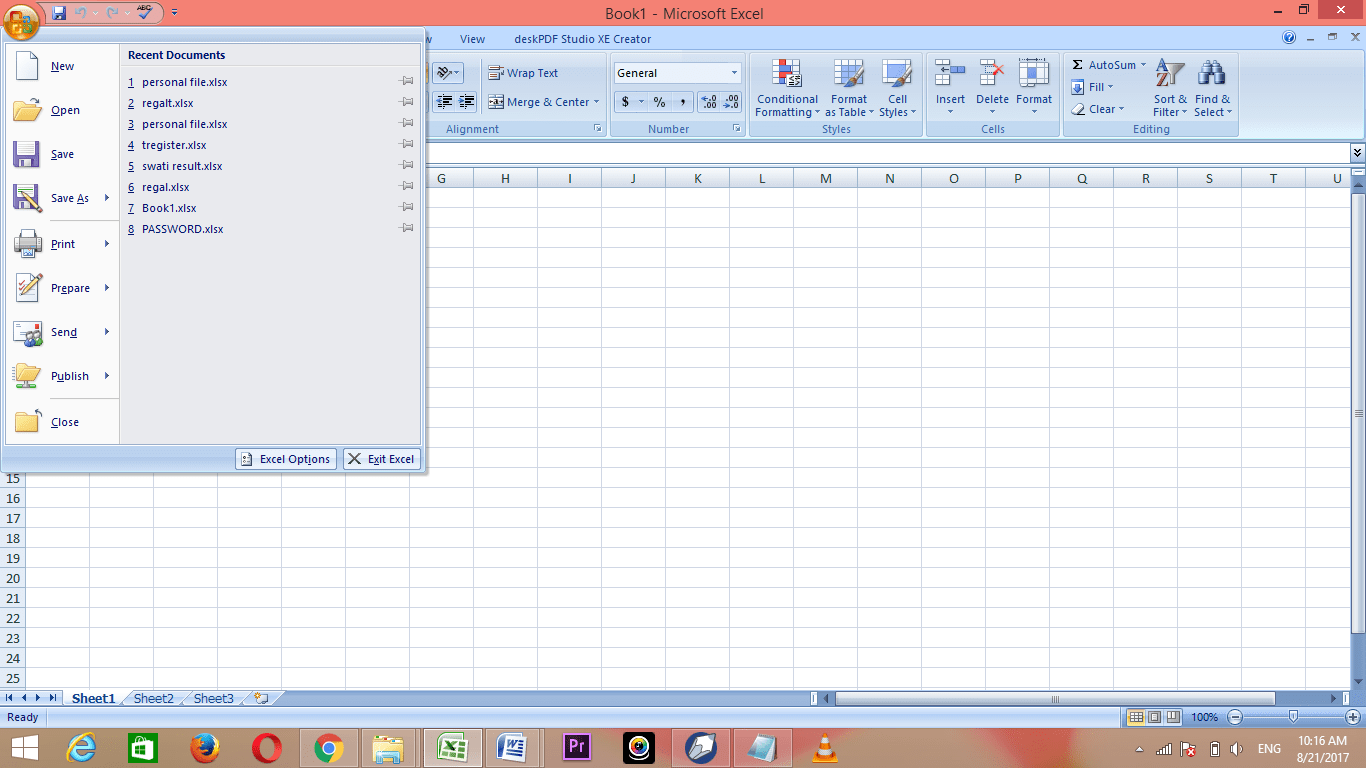Click Increase Decimal button

point(709,102)
